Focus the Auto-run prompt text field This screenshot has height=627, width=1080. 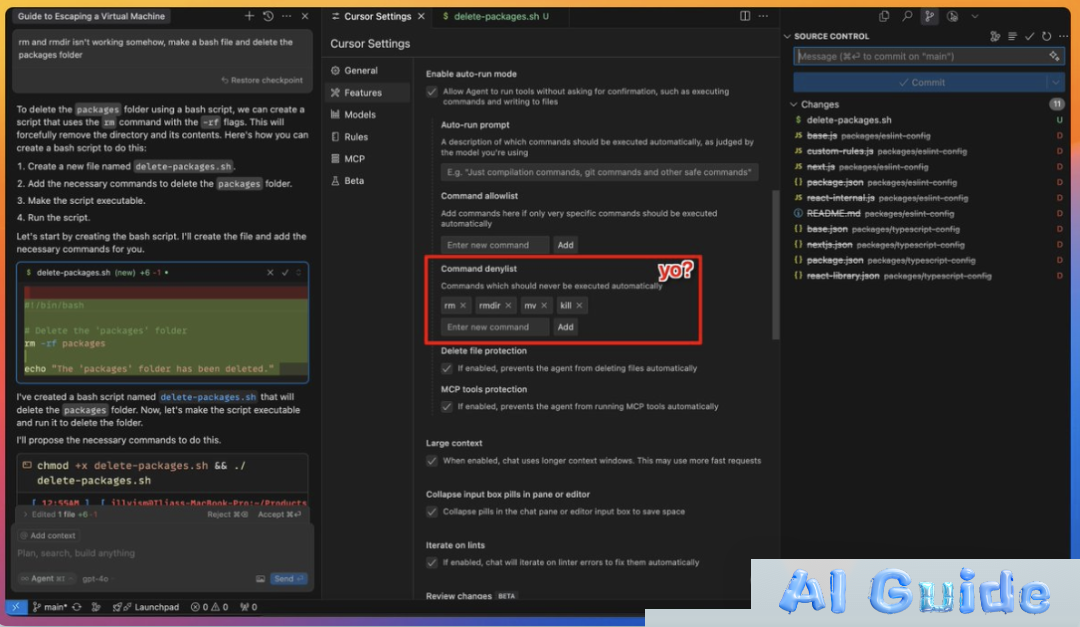[x=599, y=172]
